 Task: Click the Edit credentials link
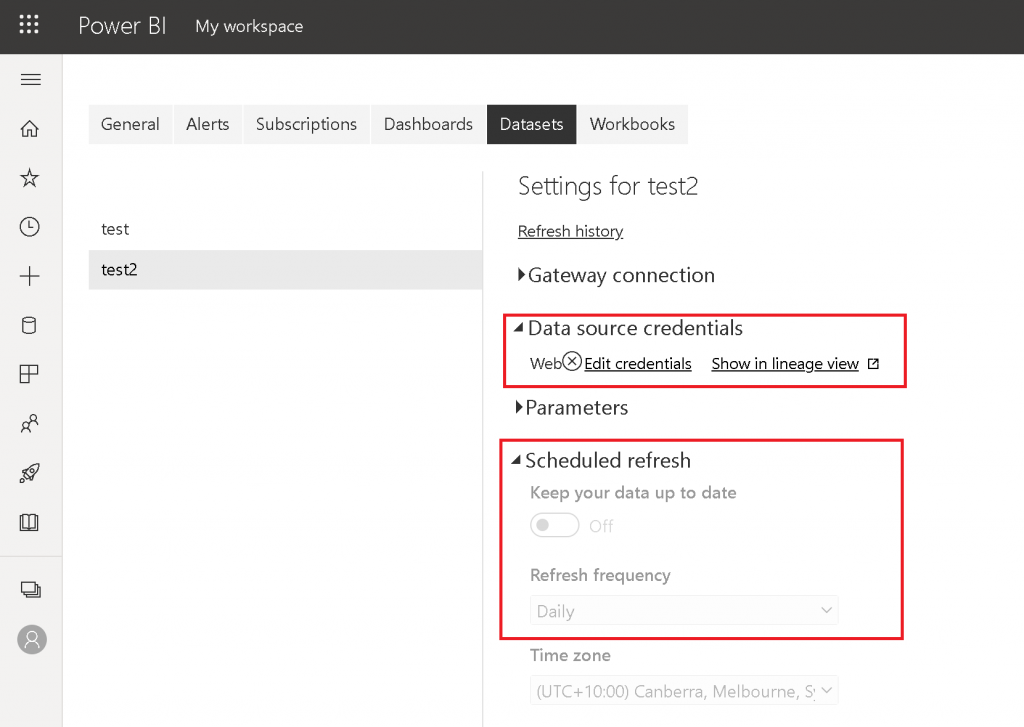click(x=637, y=364)
